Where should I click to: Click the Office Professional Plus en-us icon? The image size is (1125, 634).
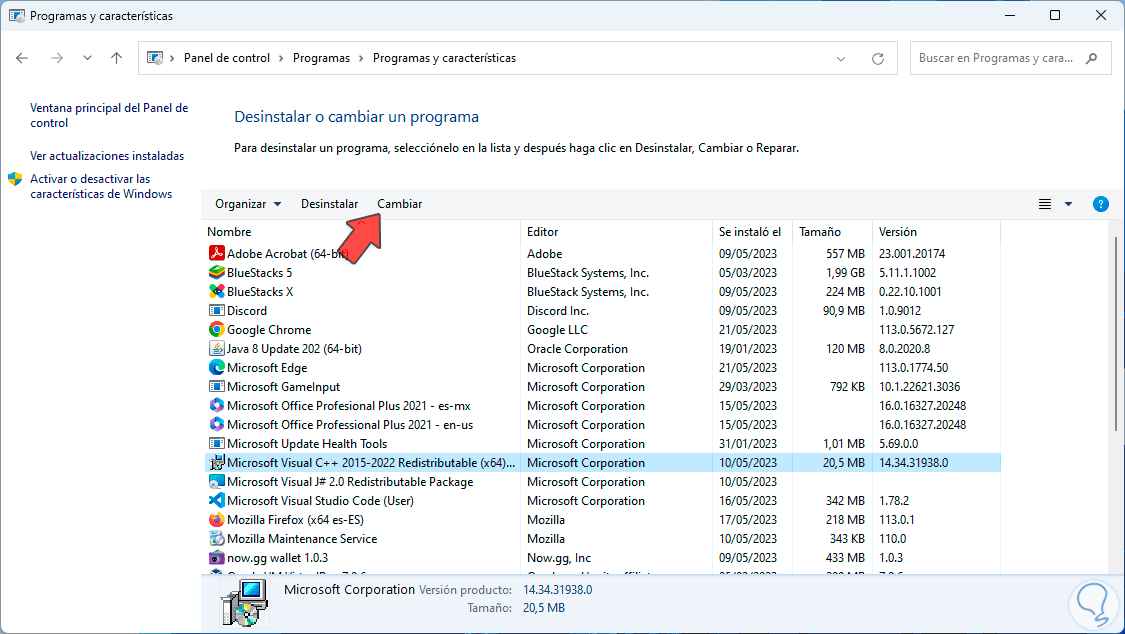click(x=217, y=425)
